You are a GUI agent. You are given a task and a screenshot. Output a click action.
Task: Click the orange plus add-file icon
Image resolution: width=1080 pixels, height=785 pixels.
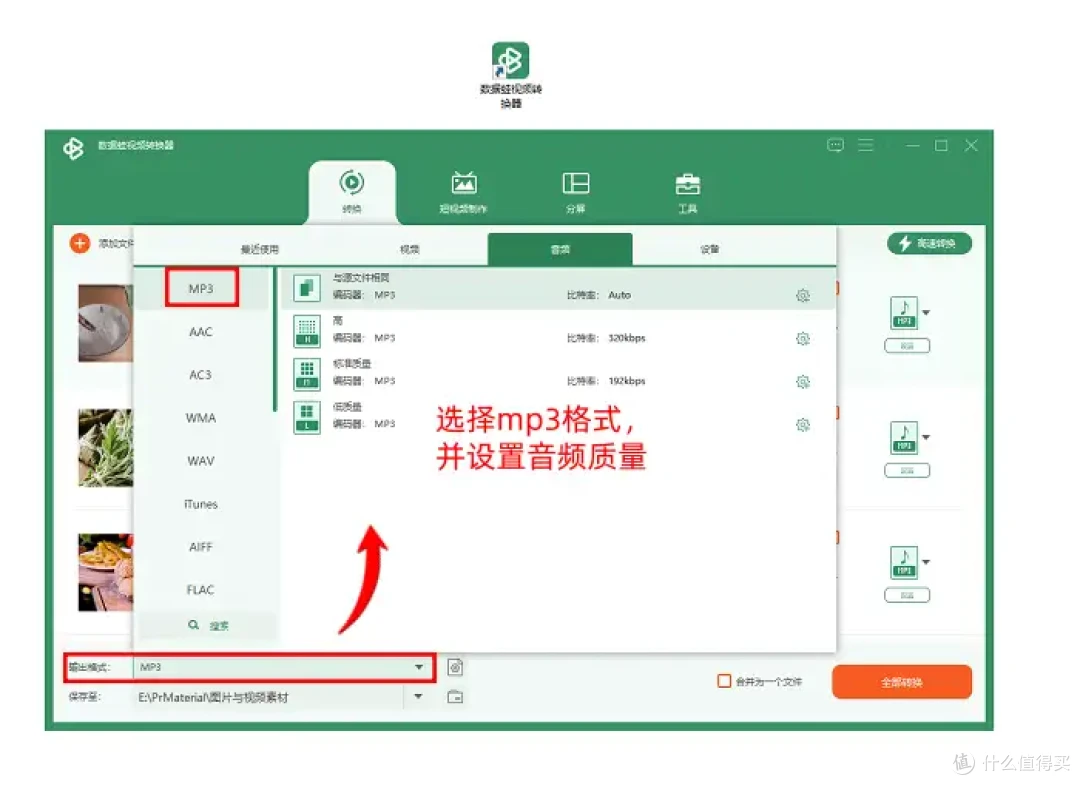click(x=80, y=243)
